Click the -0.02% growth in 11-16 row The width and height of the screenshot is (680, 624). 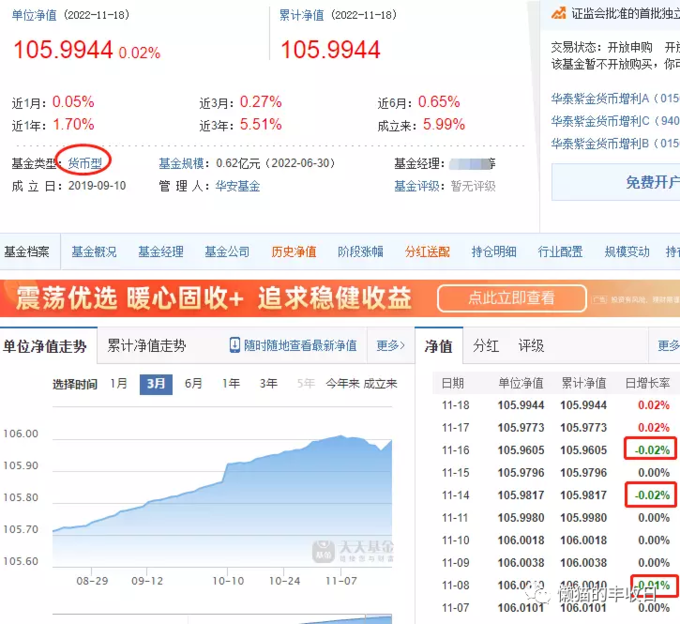[x=652, y=450]
